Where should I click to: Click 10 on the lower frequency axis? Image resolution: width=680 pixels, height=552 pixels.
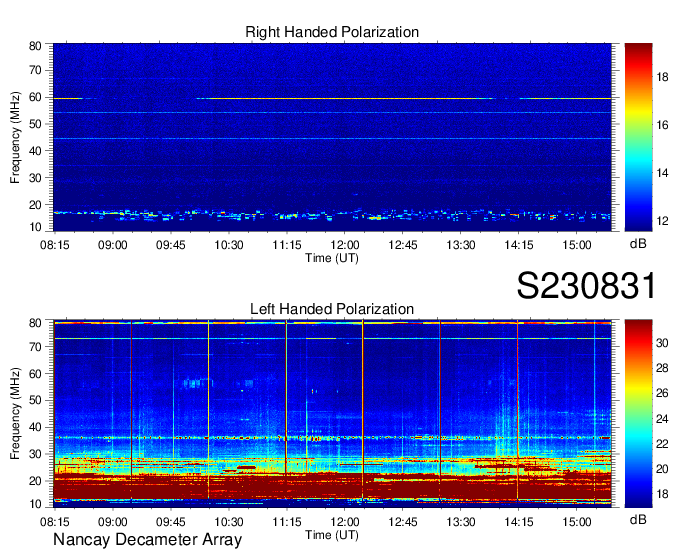pyautogui.click(x=35, y=504)
